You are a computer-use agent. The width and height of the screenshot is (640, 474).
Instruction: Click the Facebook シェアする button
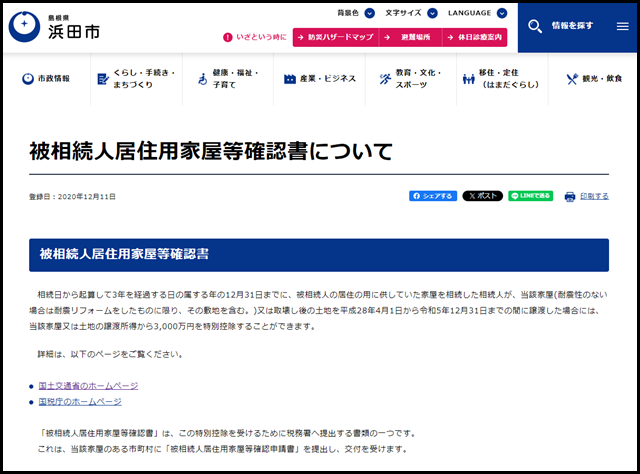[x=433, y=196]
